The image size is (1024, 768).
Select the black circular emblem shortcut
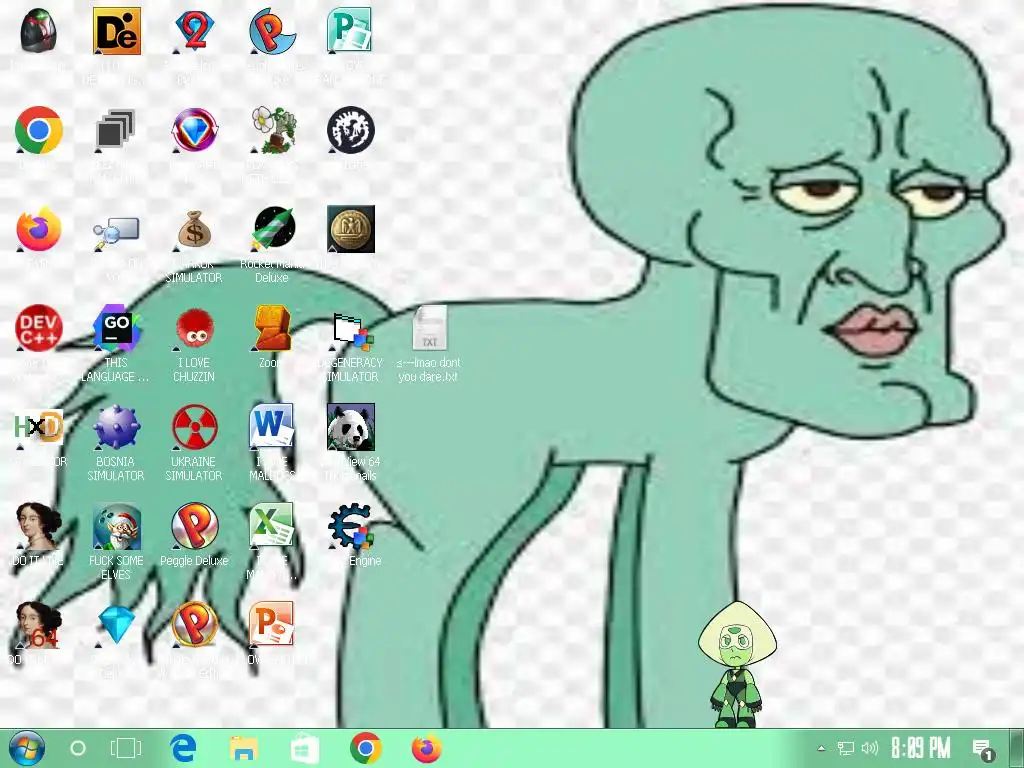coord(351,130)
